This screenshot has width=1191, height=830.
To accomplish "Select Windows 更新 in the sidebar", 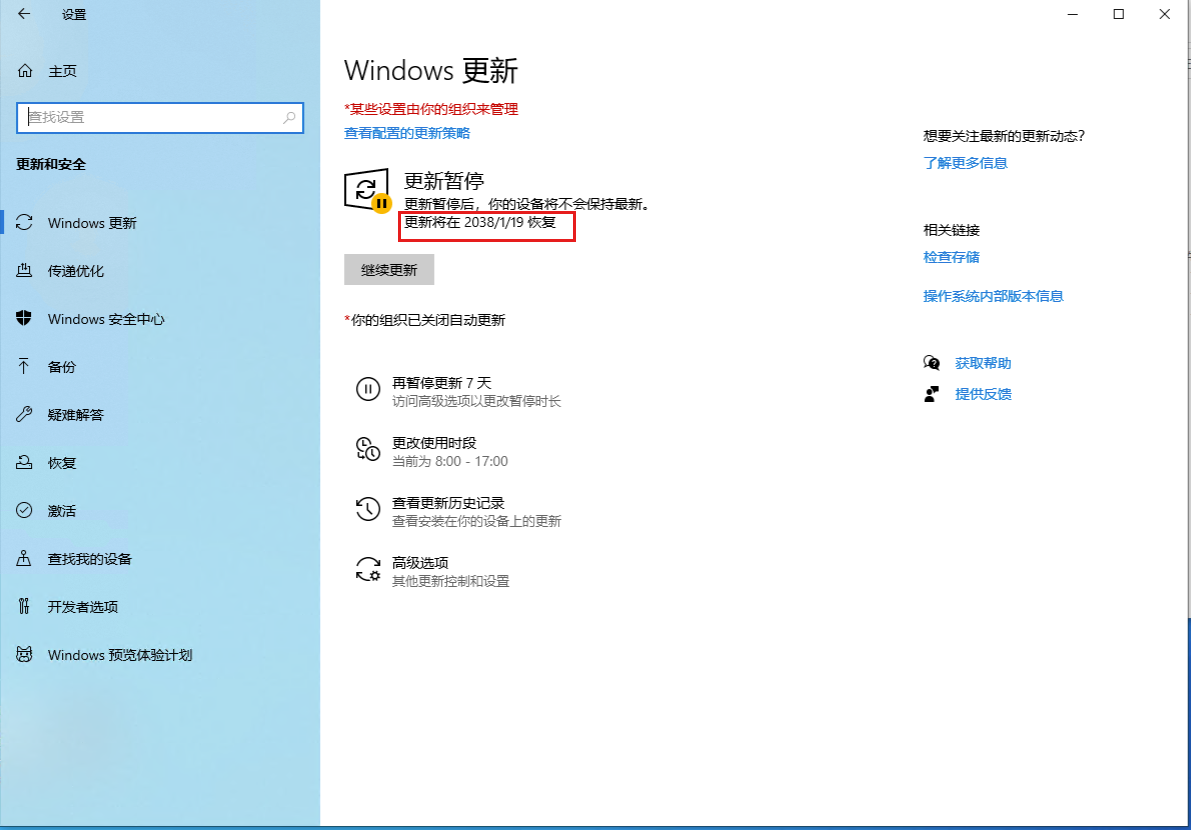I will click(160, 222).
